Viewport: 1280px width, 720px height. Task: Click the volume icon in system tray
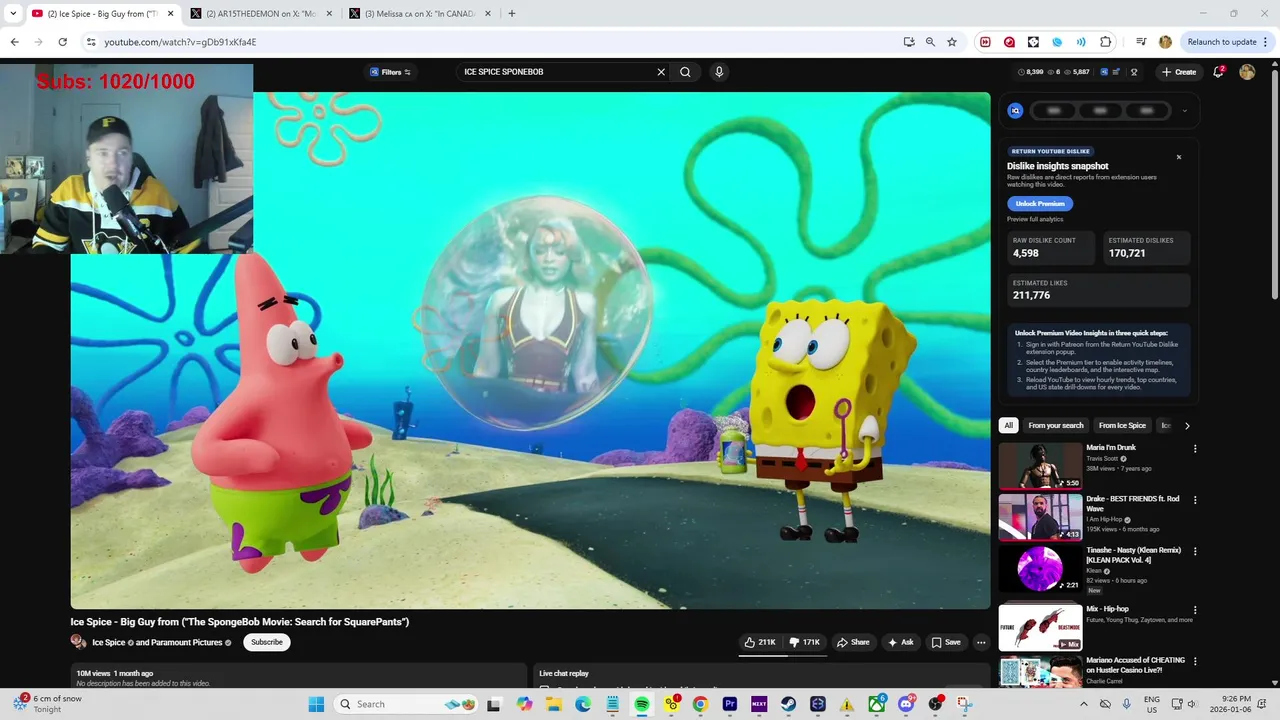1191,704
